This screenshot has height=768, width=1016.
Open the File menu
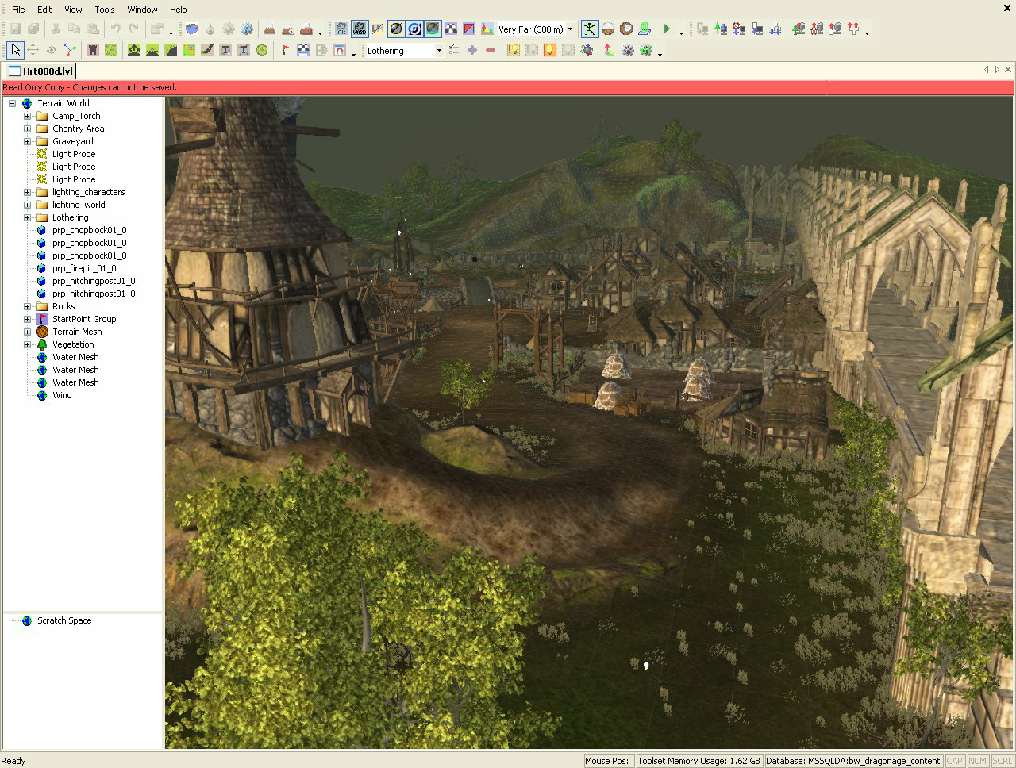click(19, 9)
